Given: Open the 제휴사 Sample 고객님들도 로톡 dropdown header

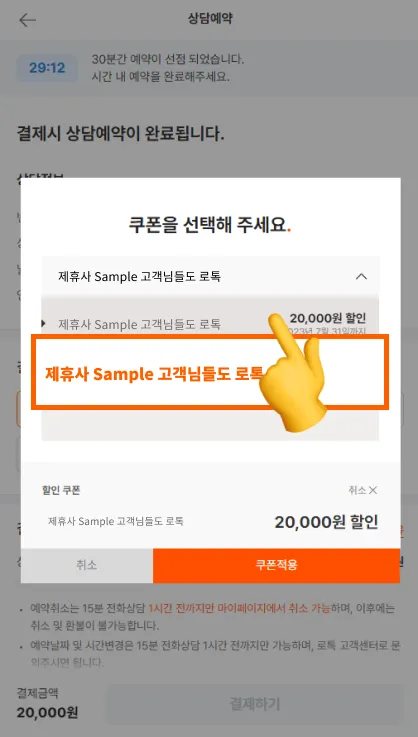Looking at the screenshot, I should [x=210, y=276].
